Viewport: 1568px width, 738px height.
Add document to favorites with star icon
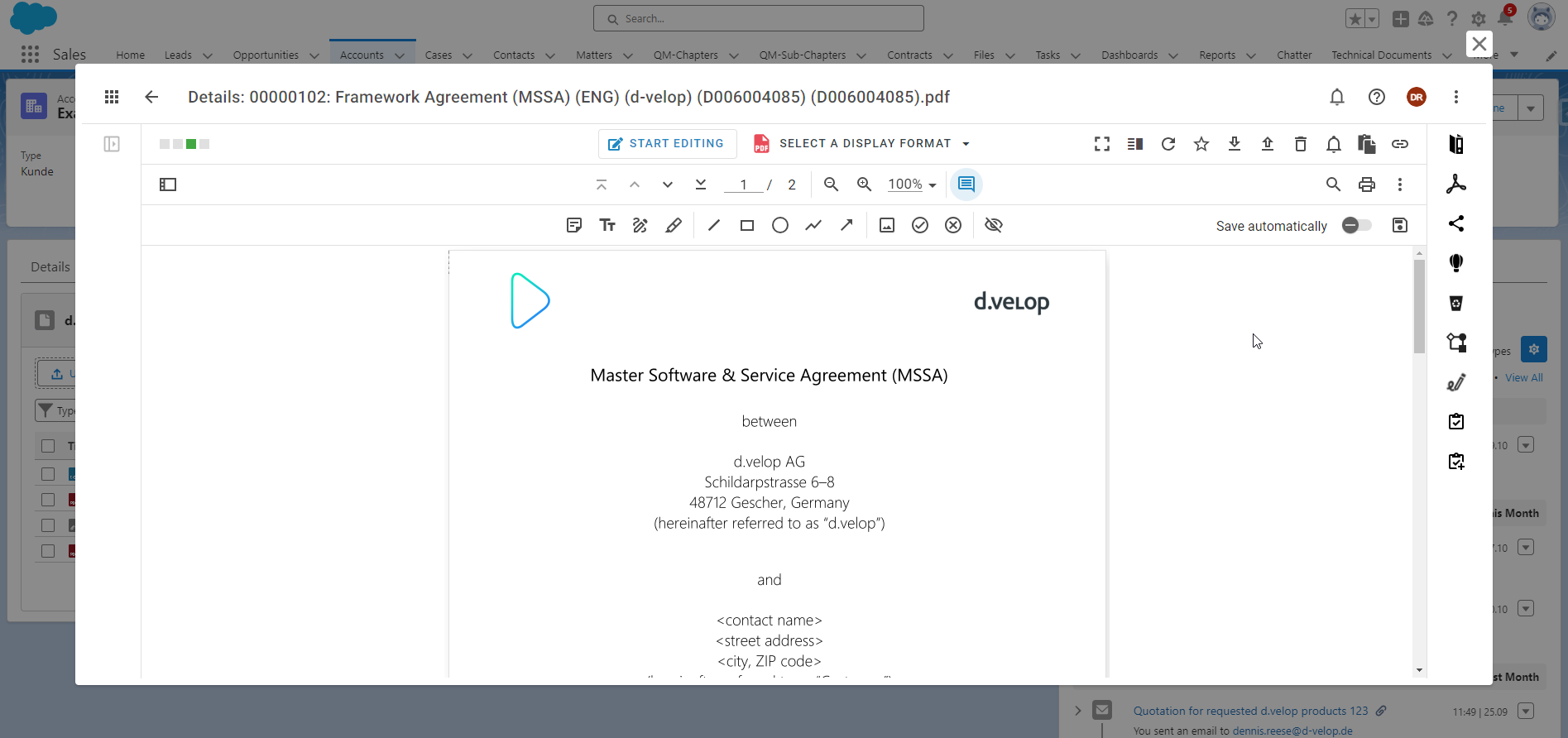click(x=1201, y=144)
